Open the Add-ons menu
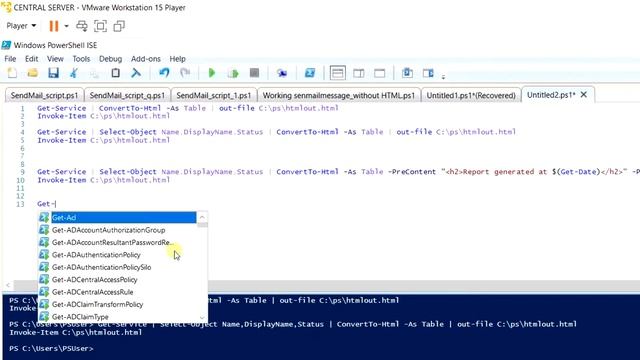This screenshot has height=360, width=640. [146, 59]
